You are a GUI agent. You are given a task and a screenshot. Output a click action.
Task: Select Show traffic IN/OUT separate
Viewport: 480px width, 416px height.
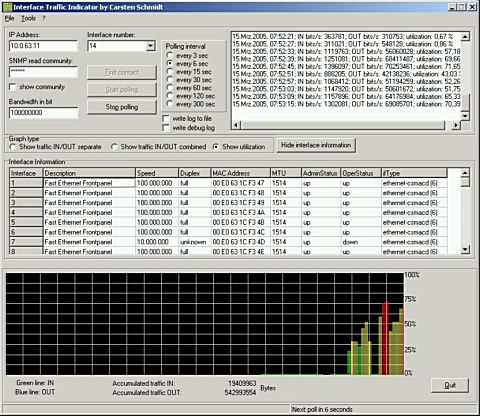[x=13, y=147]
